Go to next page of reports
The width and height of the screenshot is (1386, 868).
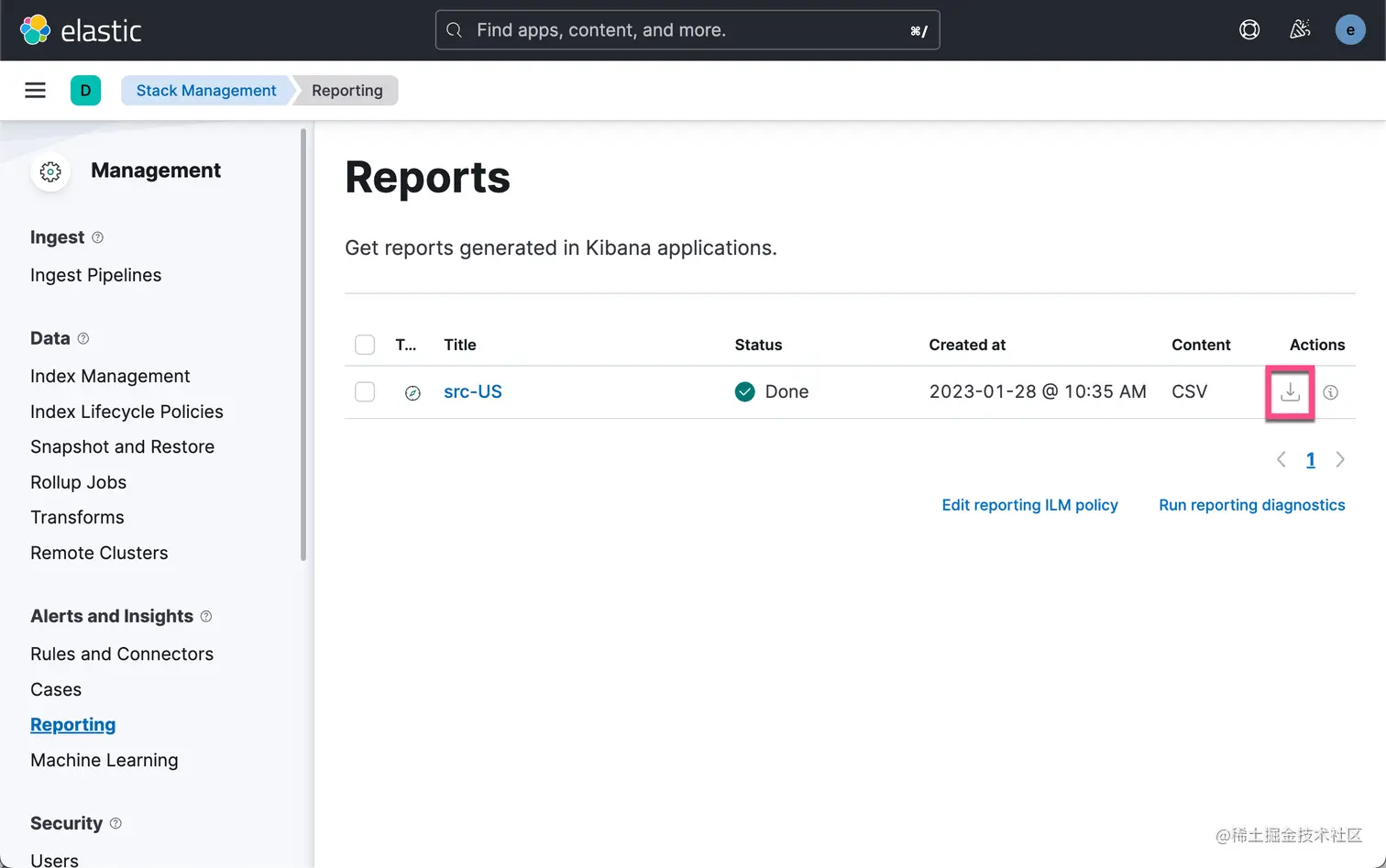(1340, 459)
